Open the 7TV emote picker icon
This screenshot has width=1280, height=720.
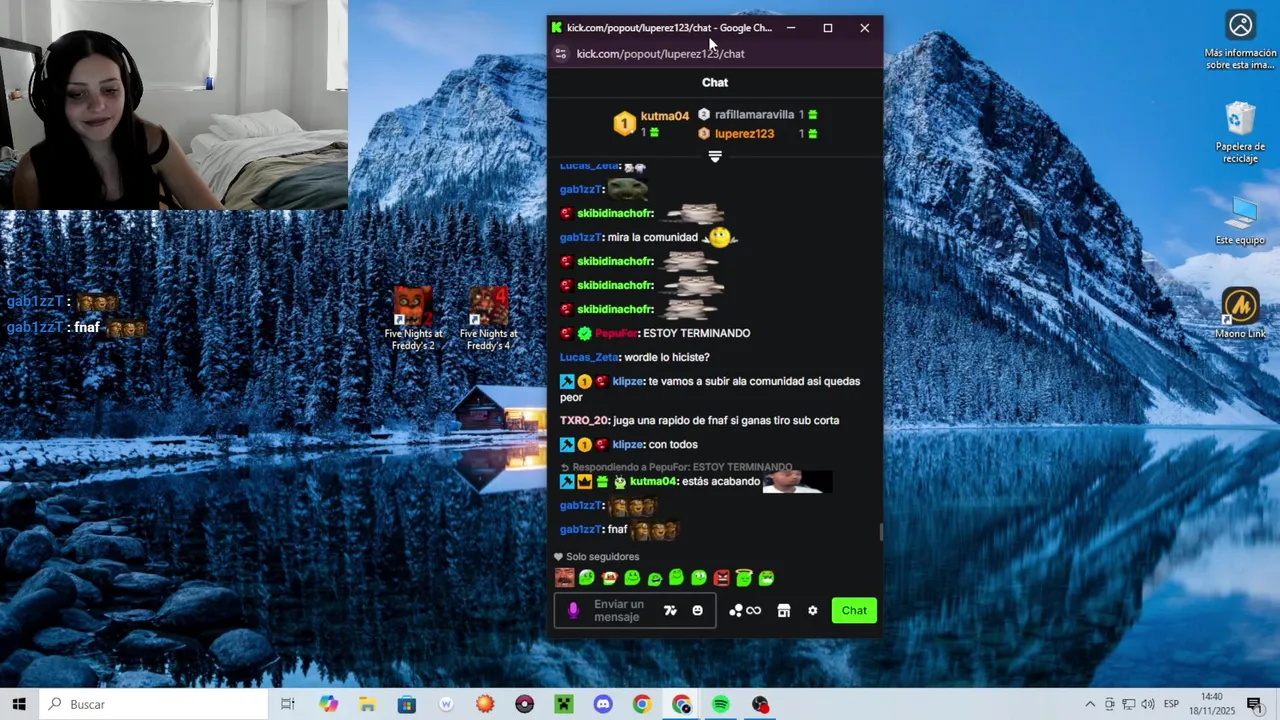[670, 610]
